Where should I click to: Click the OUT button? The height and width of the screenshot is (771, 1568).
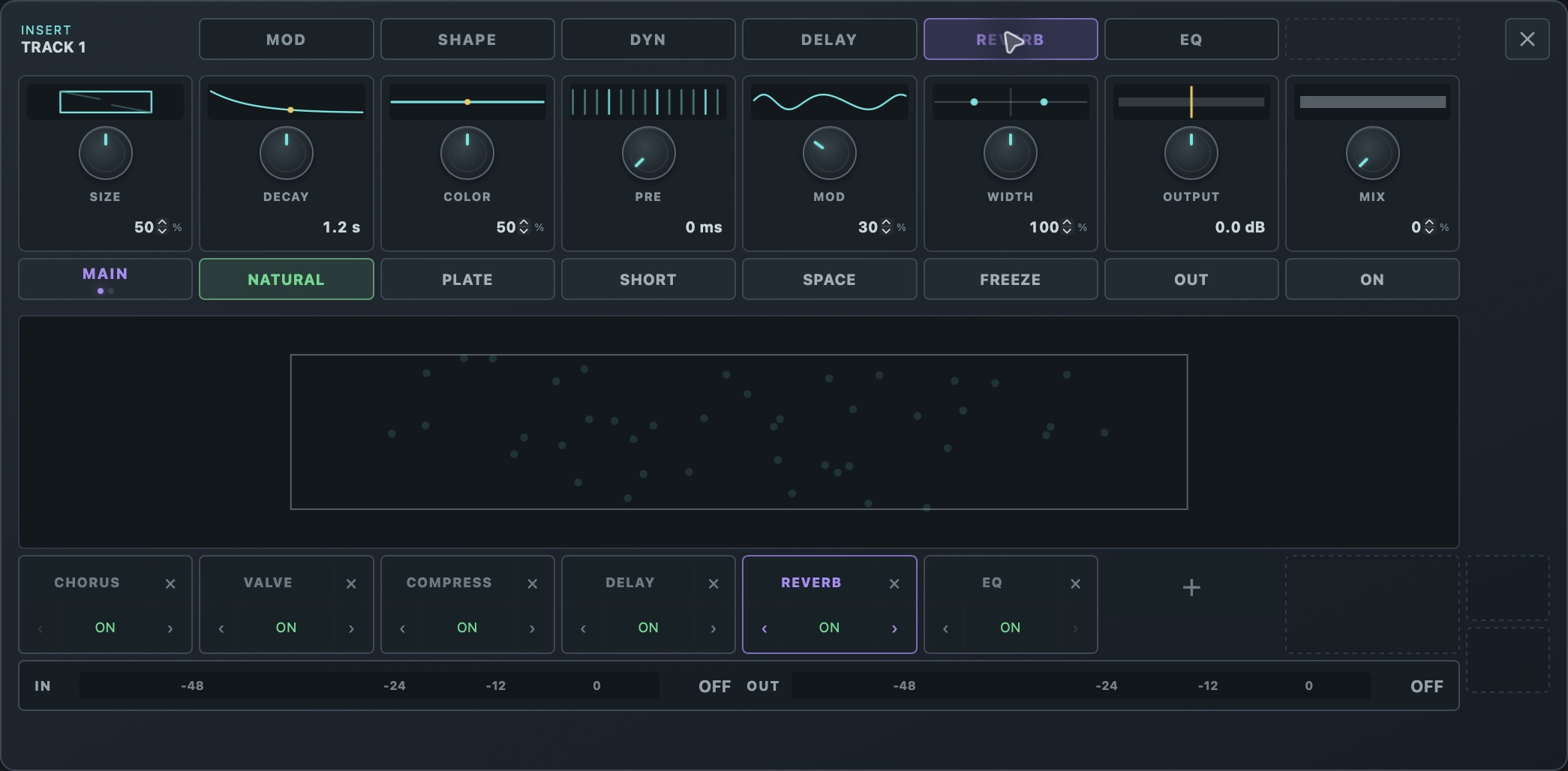(x=1191, y=279)
